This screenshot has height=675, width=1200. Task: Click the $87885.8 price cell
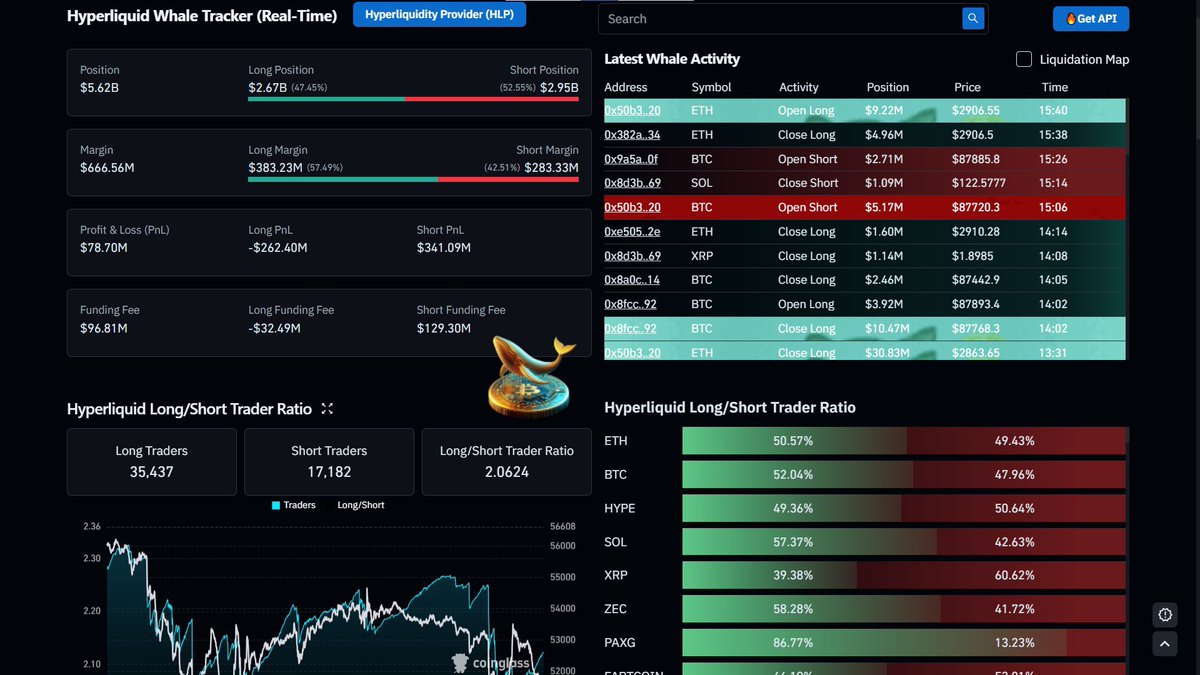coord(976,159)
